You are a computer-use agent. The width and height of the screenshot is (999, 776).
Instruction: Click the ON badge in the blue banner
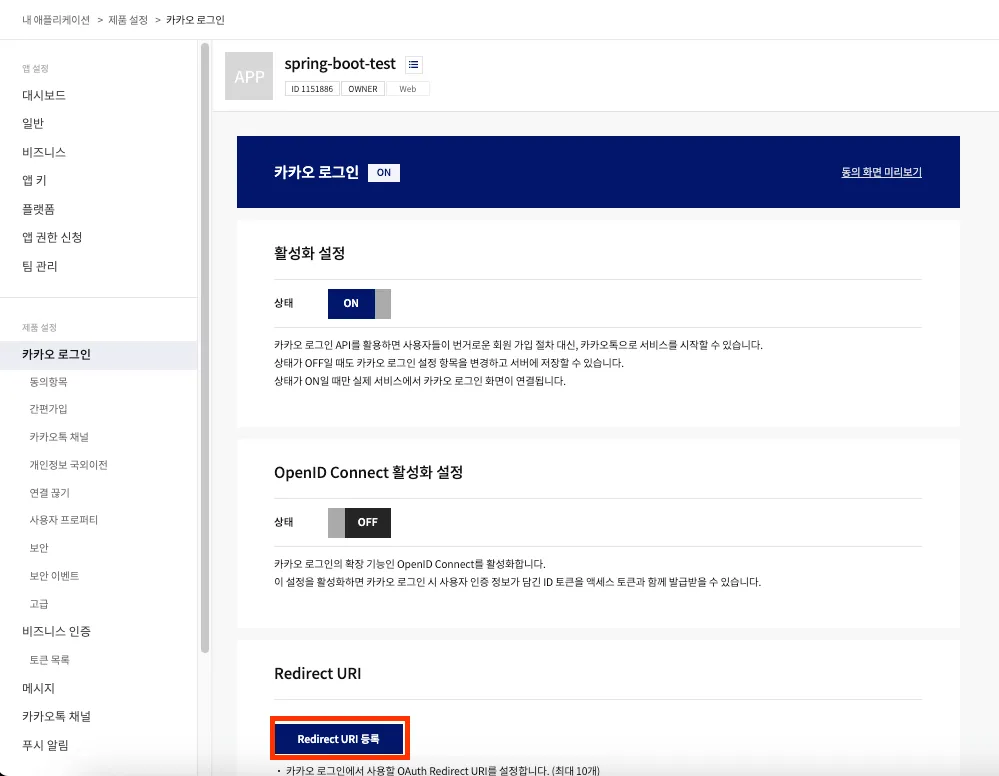tap(384, 173)
